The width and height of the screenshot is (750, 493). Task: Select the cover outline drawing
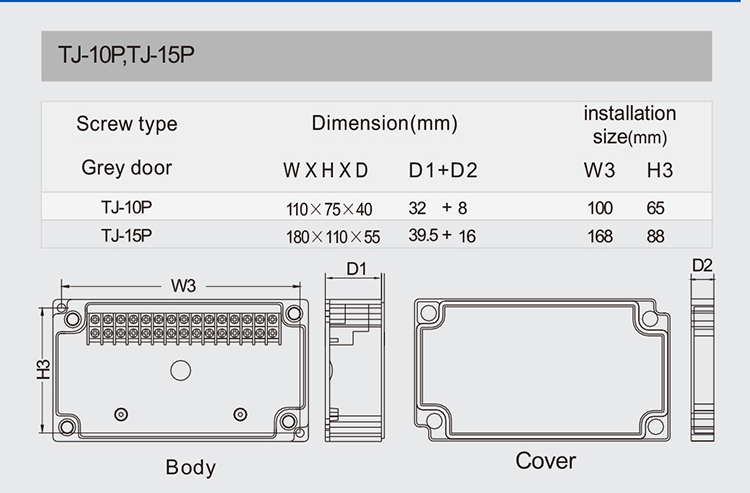541,370
